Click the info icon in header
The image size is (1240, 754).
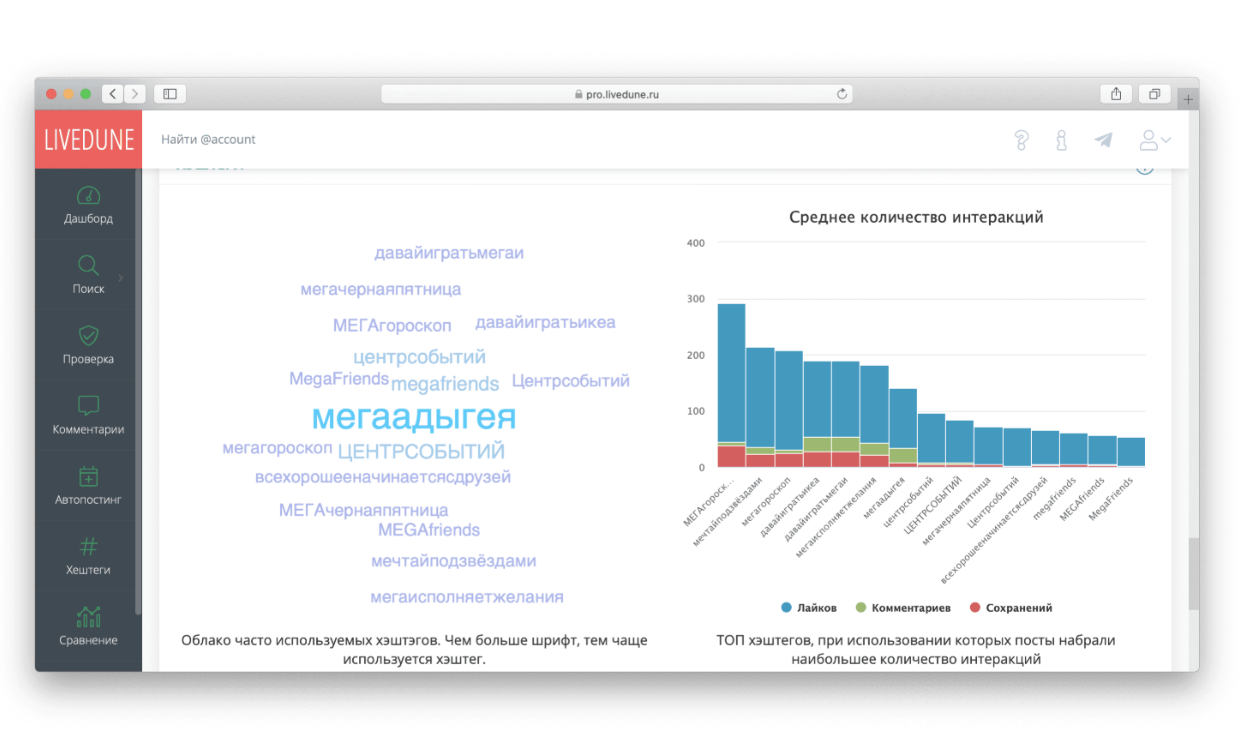point(1061,140)
